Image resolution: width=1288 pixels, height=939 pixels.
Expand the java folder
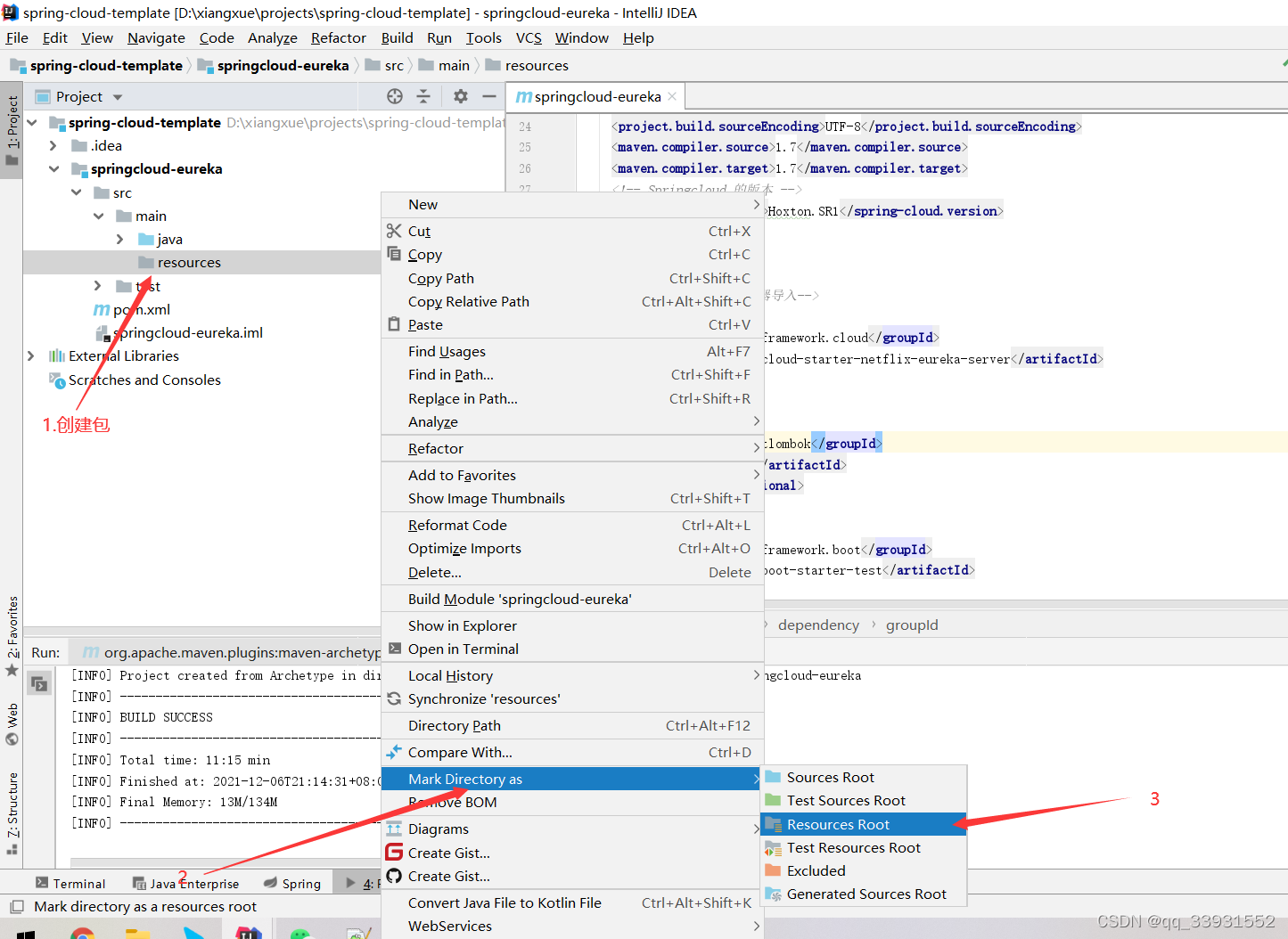[x=120, y=239]
